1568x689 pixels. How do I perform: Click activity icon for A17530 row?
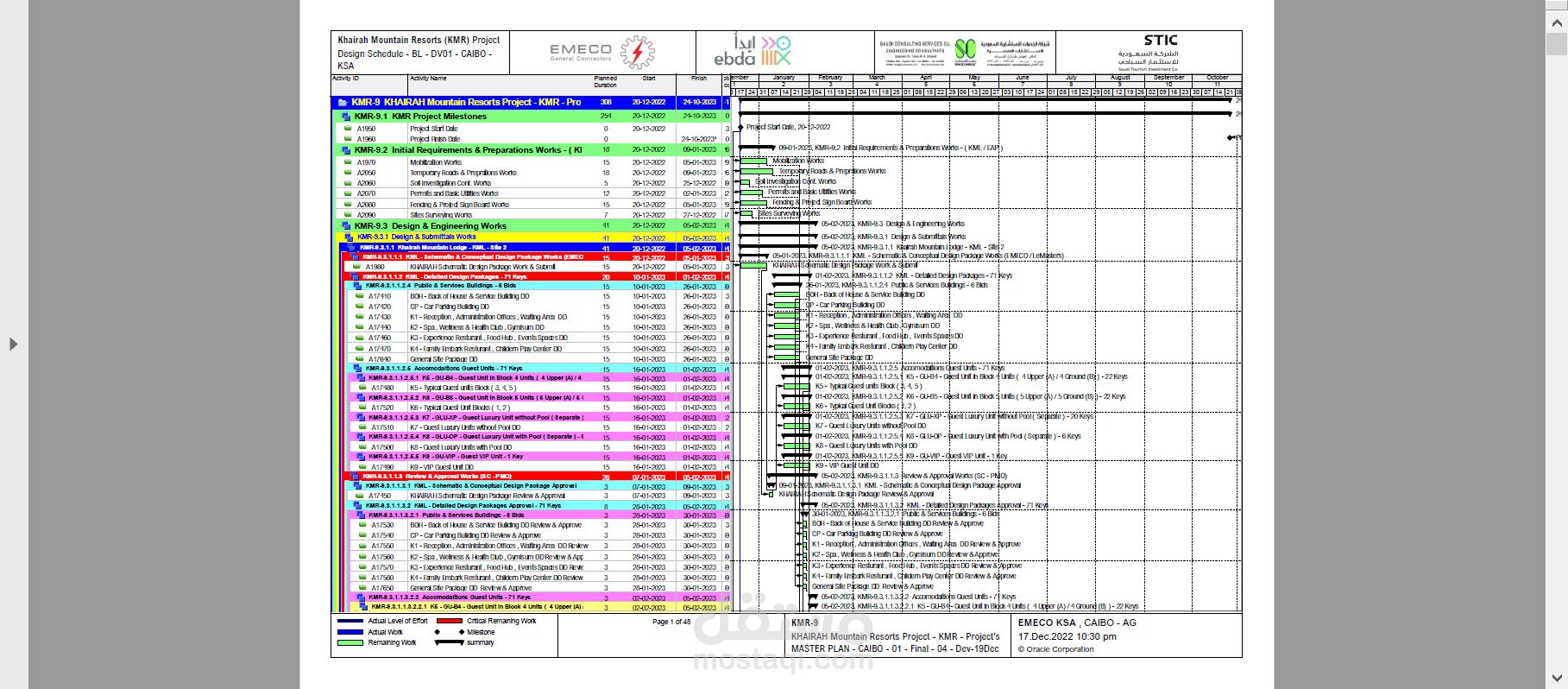pos(362,525)
